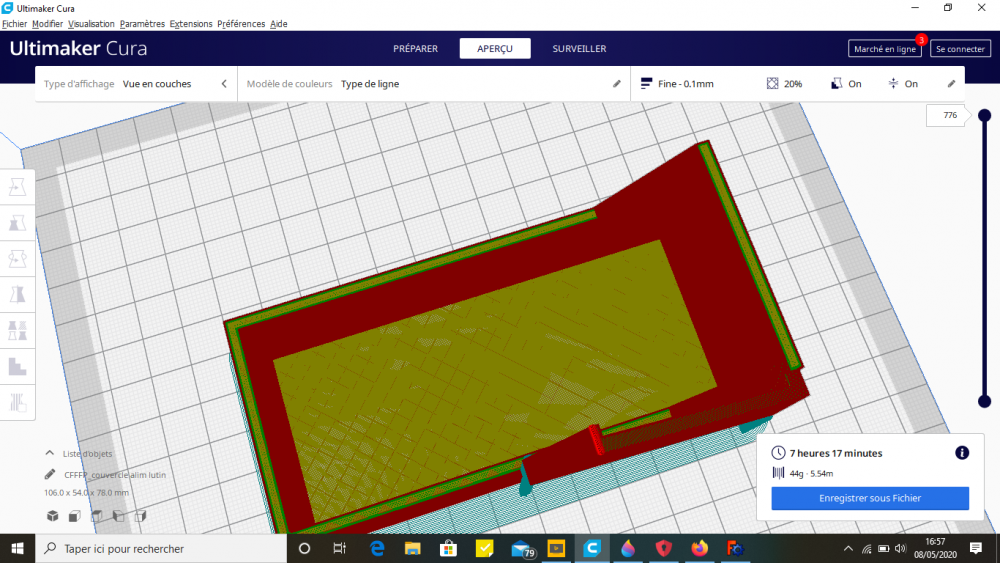Viewport: 1000px width, 563px height.
Task: Open Marché en ligne marketplace
Action: click(885, 48)
